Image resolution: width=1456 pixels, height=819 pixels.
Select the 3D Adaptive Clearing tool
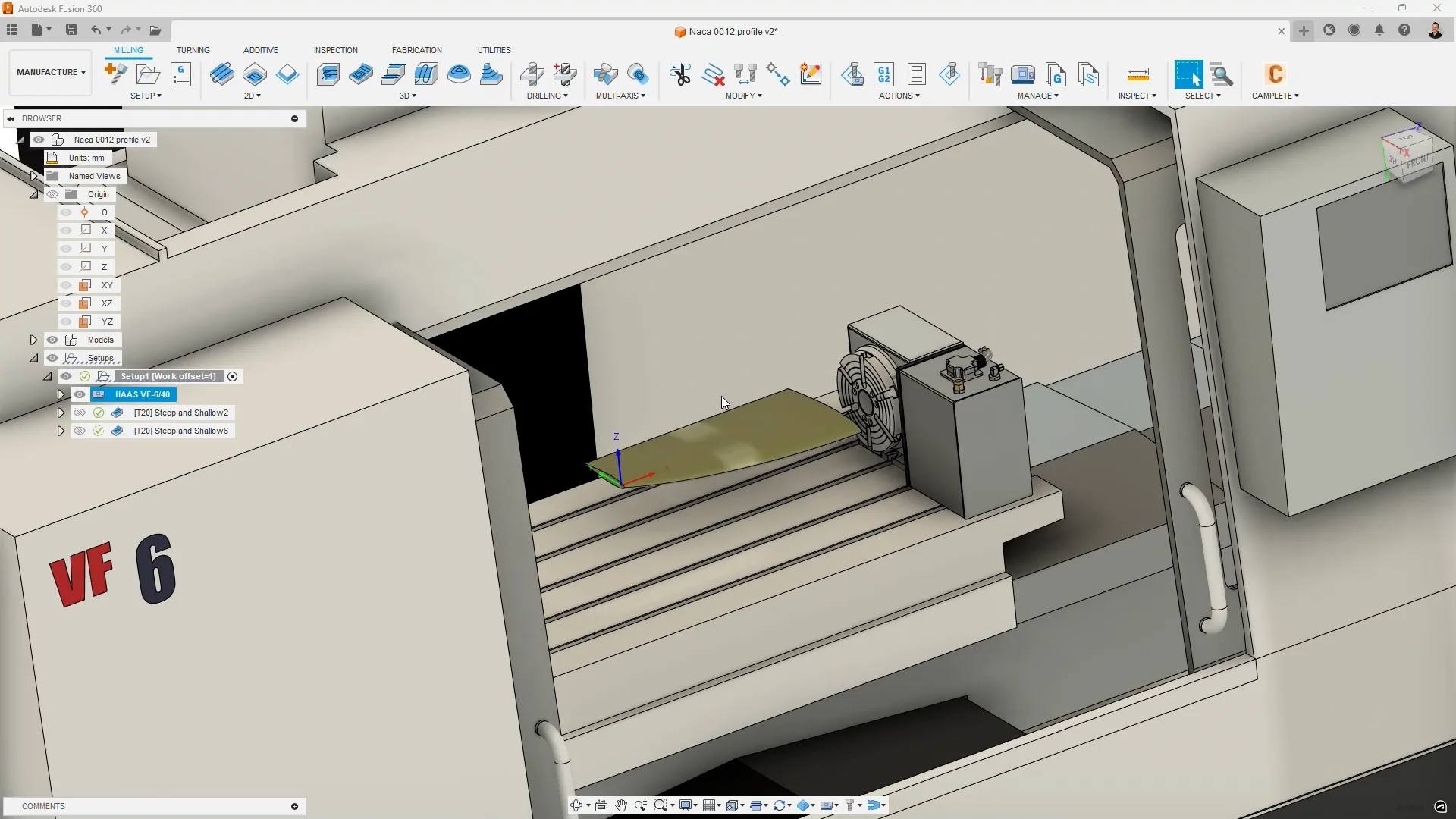point(328,74)
